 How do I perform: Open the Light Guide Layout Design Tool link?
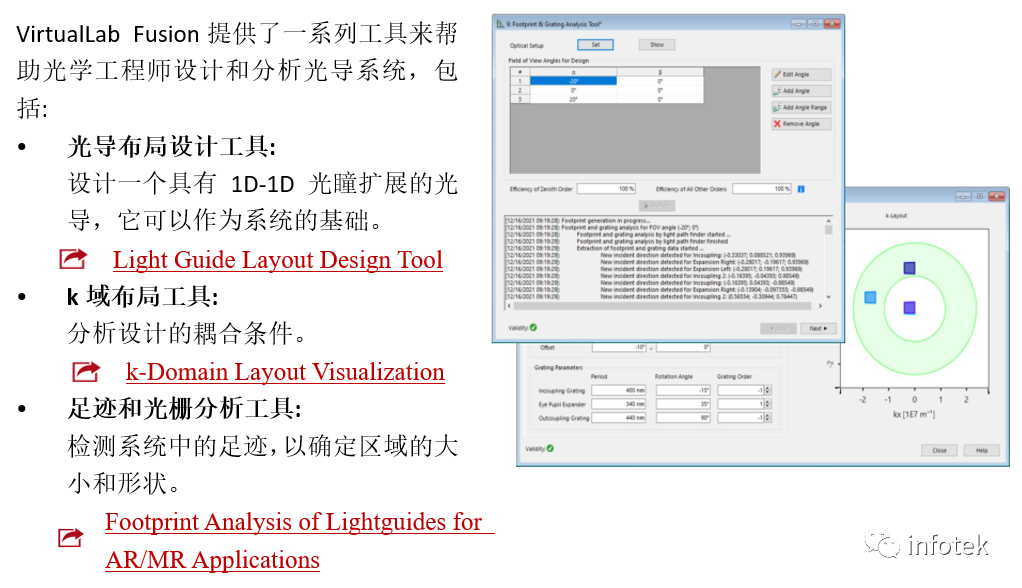tap(278, 260)
